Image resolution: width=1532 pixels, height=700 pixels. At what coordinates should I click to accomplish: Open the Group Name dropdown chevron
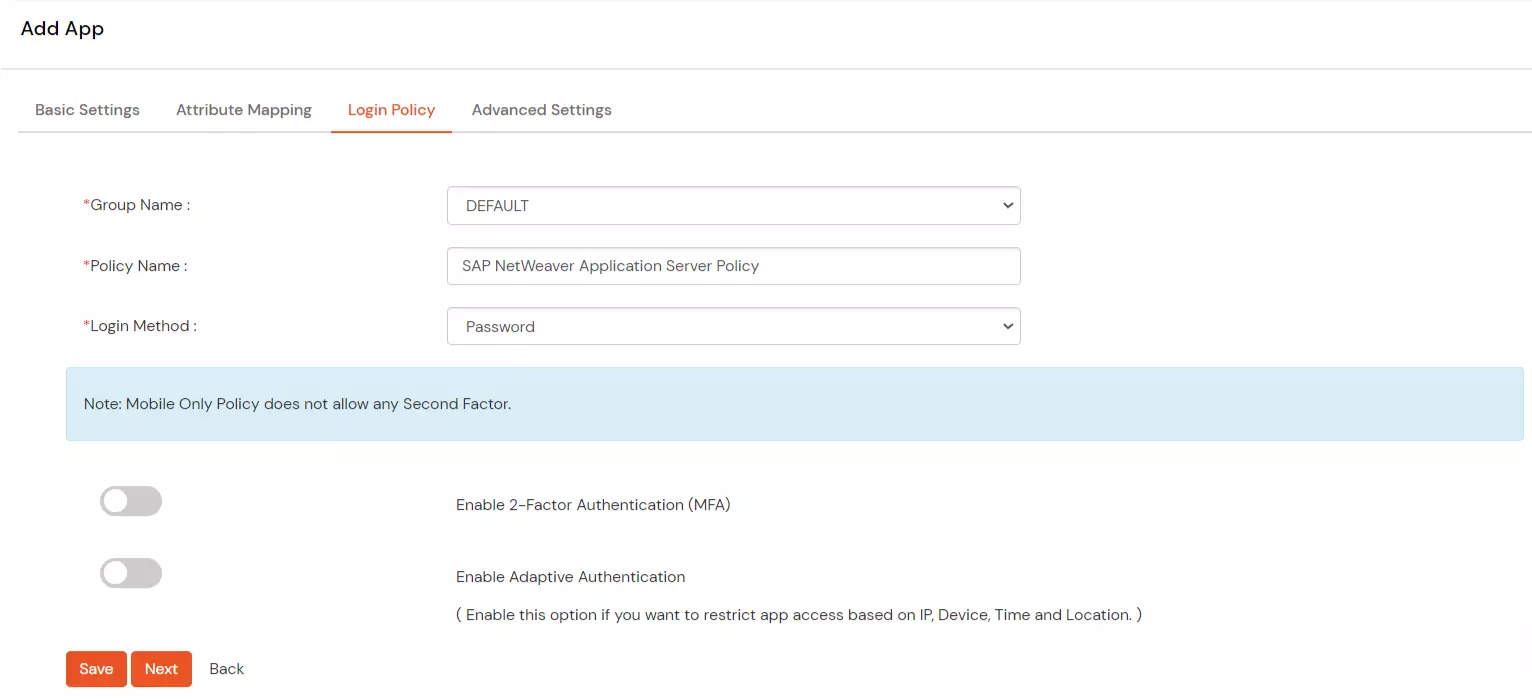point(1008,205)
